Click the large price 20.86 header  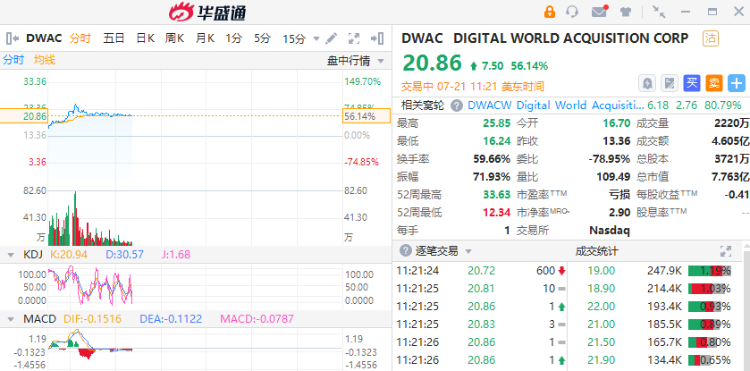tap(432, 63)
